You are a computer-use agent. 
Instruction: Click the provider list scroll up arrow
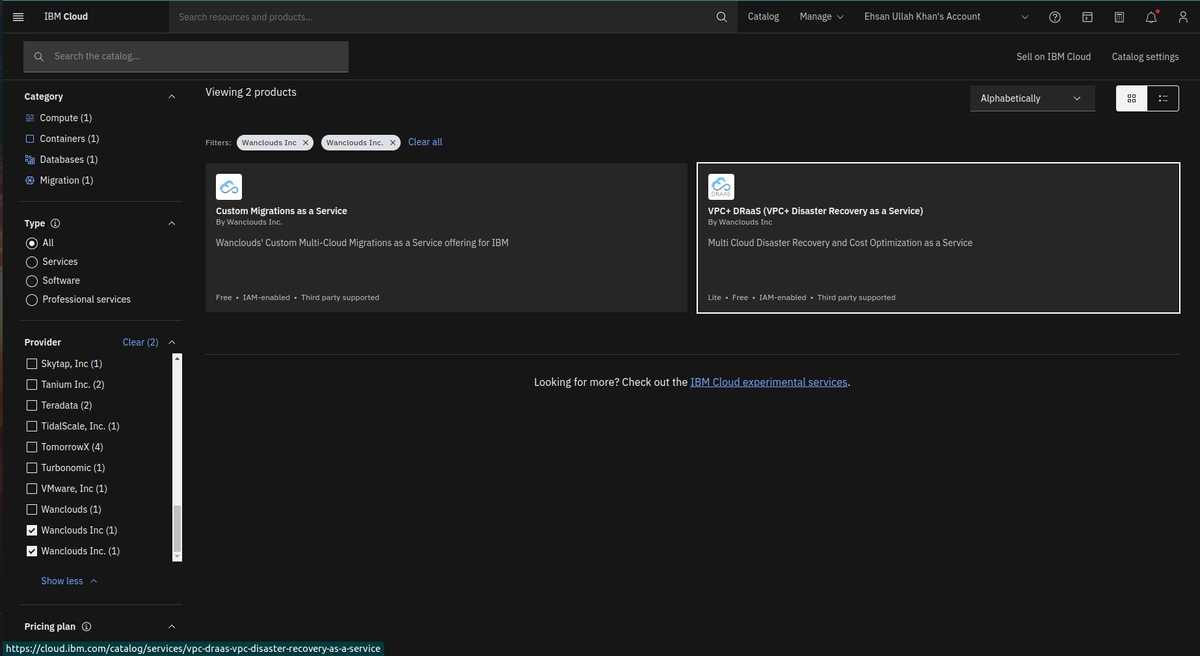coord(178,358)
